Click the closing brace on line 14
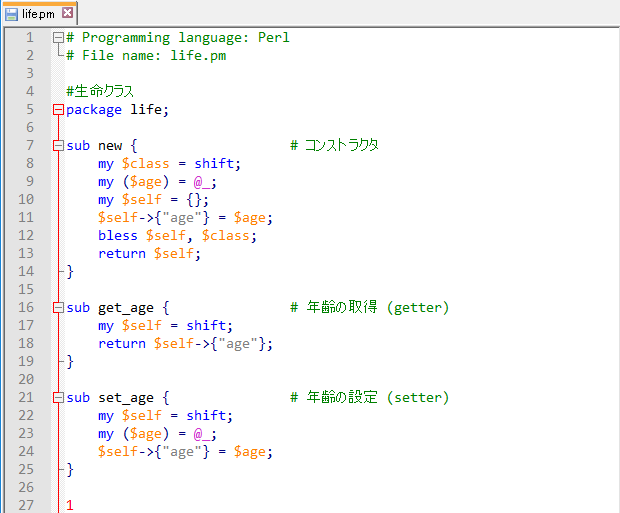620x513 pixels. point(70,271)
